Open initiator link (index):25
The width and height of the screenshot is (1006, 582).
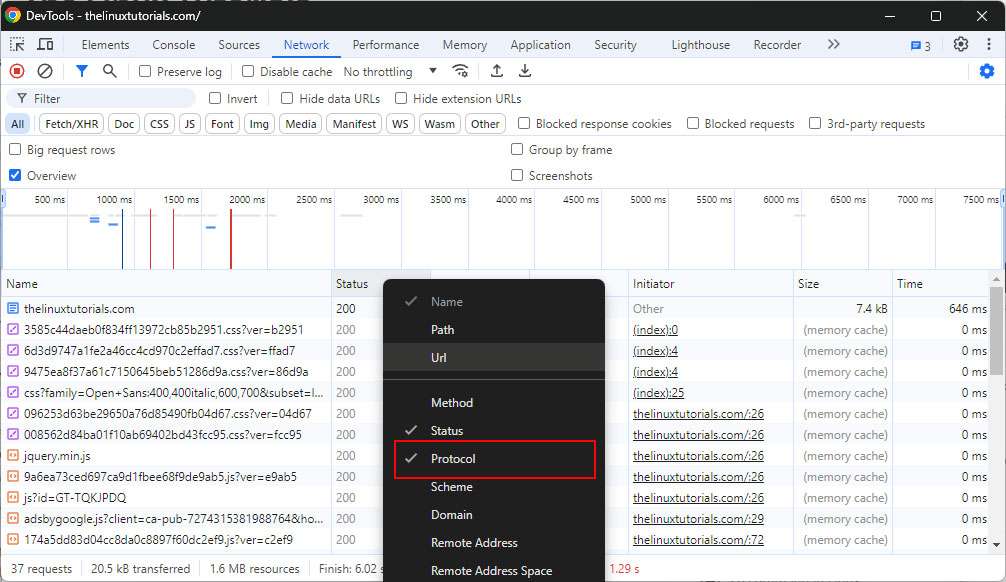pos(658,393)
